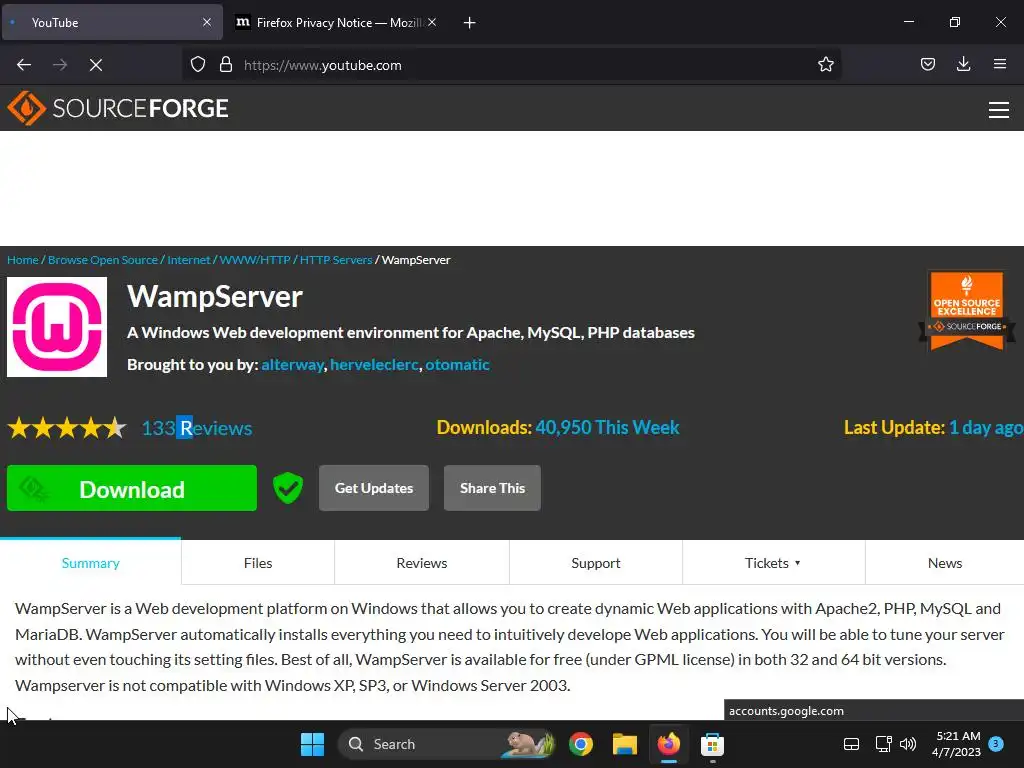Open the Files tab

coord(258,562)
